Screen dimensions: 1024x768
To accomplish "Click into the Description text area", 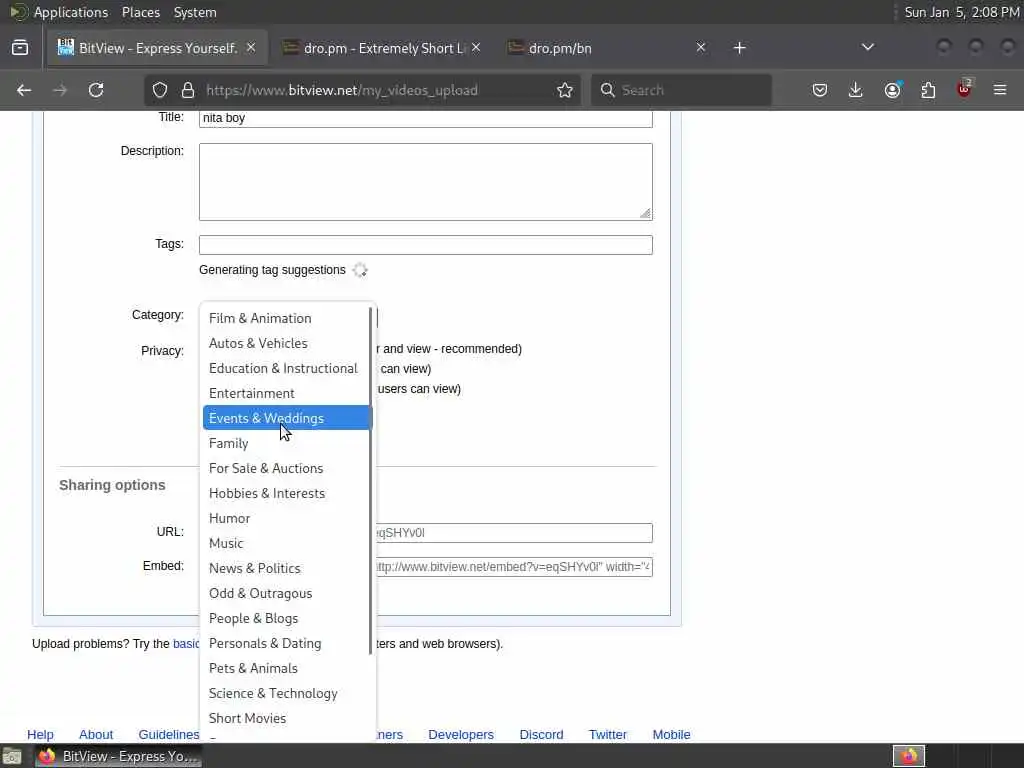I will tap(426, 182).
